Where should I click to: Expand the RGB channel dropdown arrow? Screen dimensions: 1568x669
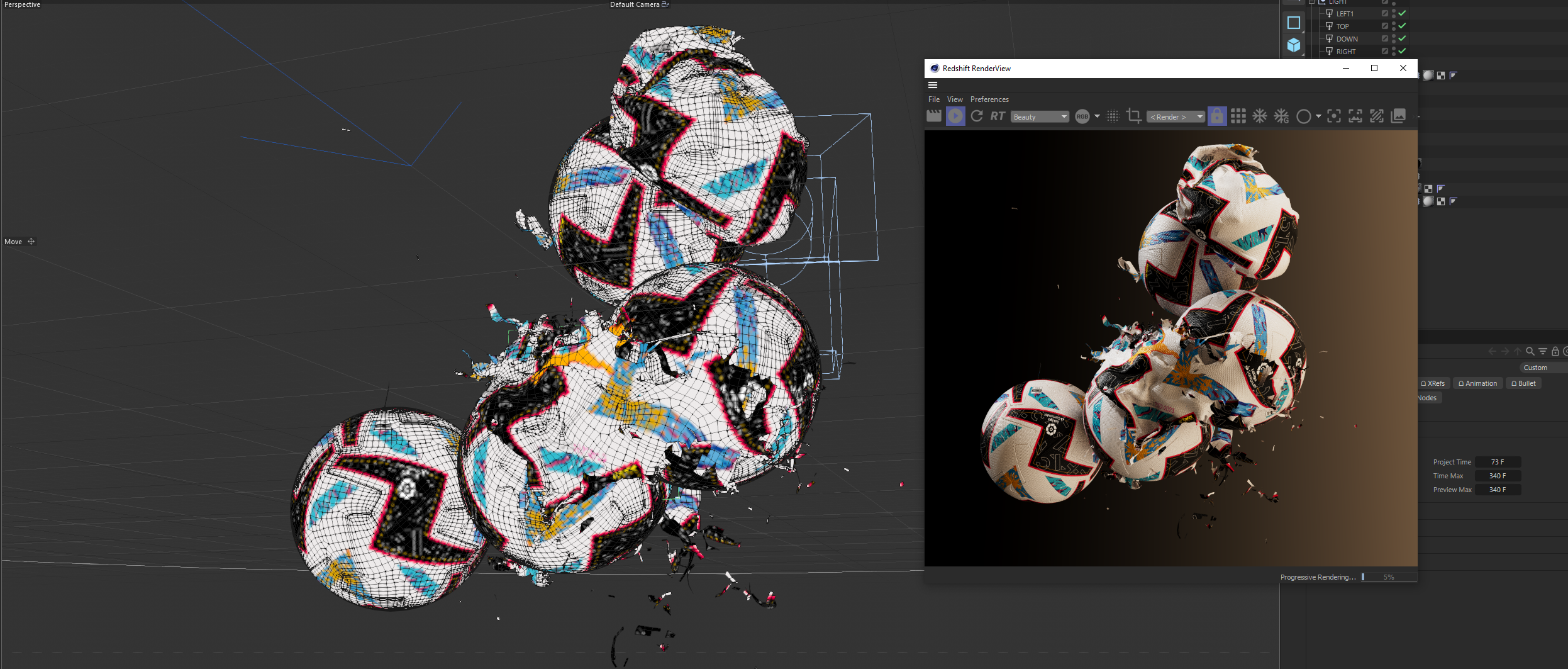point(1098,116)
